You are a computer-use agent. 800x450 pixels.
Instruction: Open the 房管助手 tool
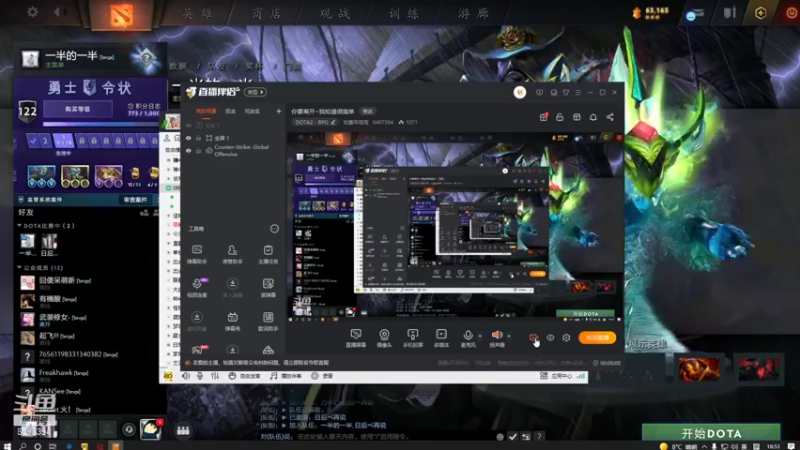point(232,254)
